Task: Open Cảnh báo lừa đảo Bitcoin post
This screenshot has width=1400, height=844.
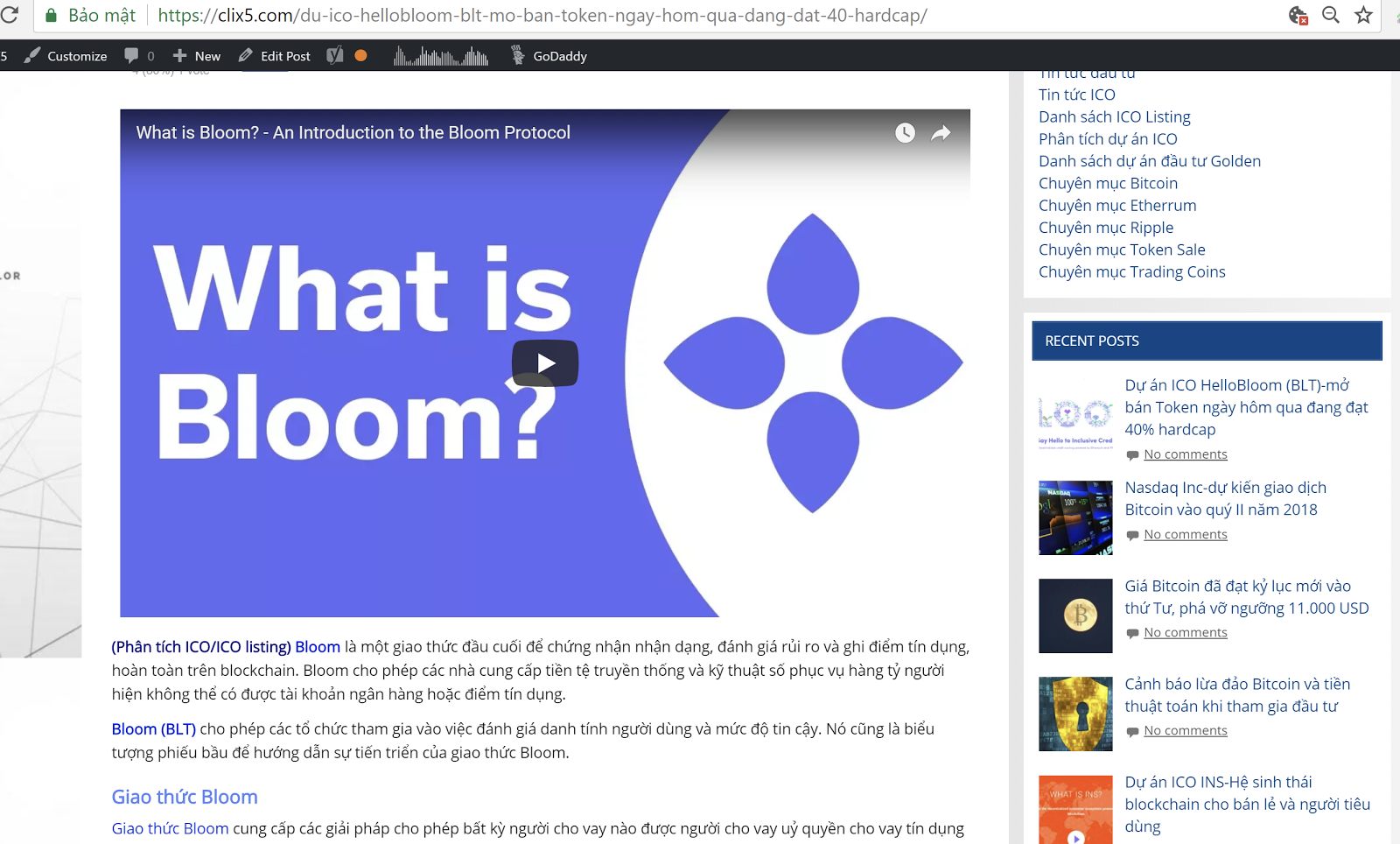Action: (1237, 695)
